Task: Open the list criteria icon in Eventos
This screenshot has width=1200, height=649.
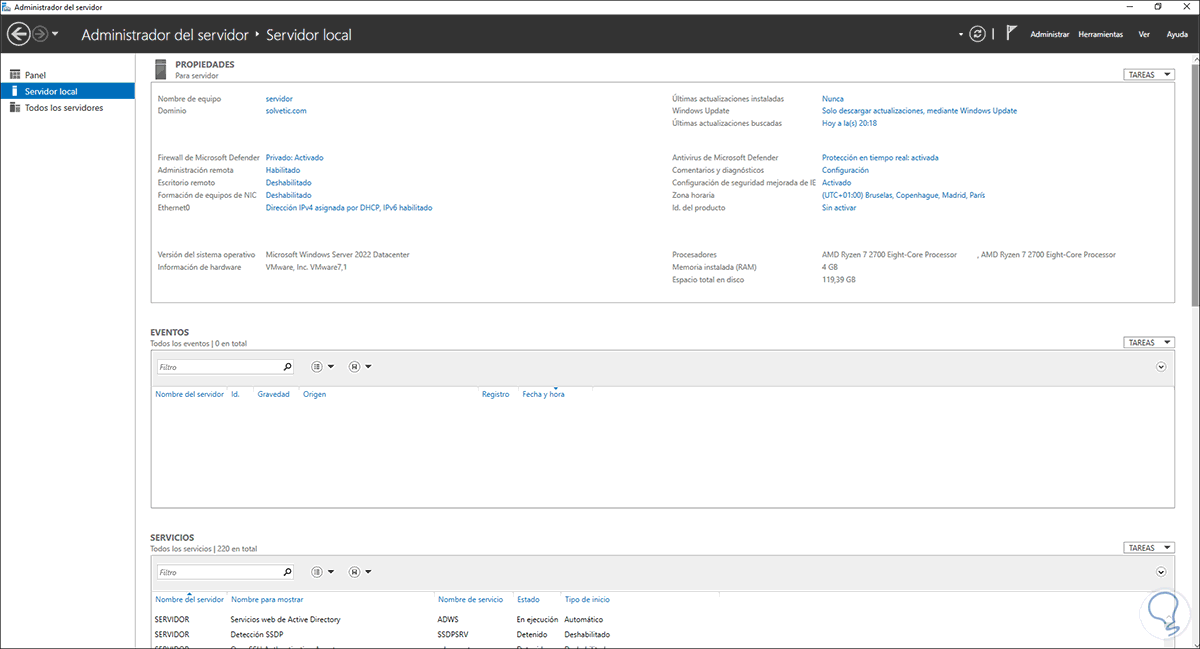Action: tap(317, 367)
